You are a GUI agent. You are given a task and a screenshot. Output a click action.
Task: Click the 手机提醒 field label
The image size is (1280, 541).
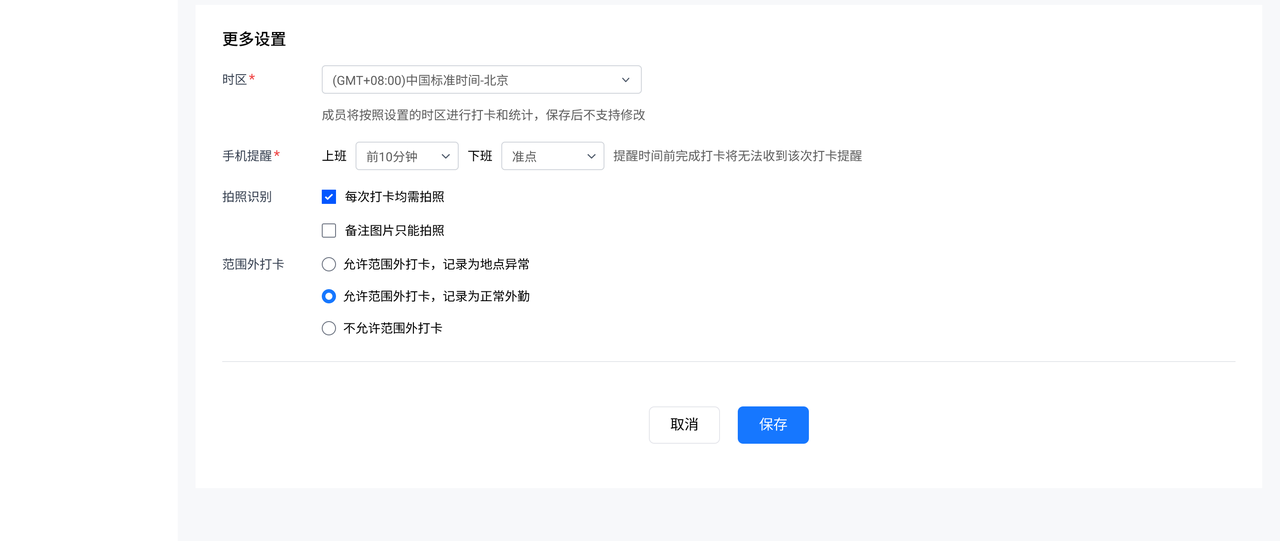(x=247, y=156)
